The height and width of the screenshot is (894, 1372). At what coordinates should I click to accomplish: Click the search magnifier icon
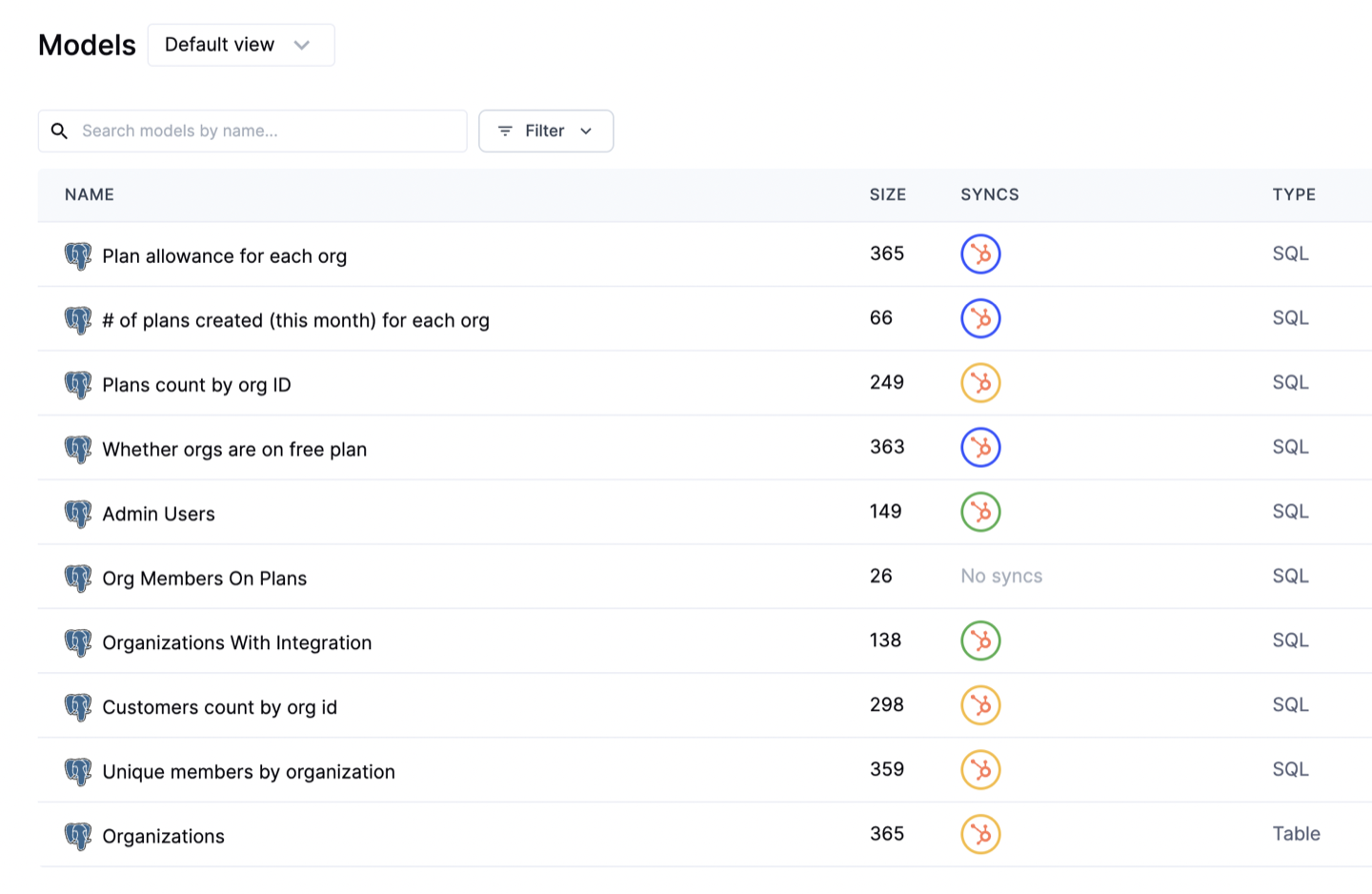[x=59, y=131]
